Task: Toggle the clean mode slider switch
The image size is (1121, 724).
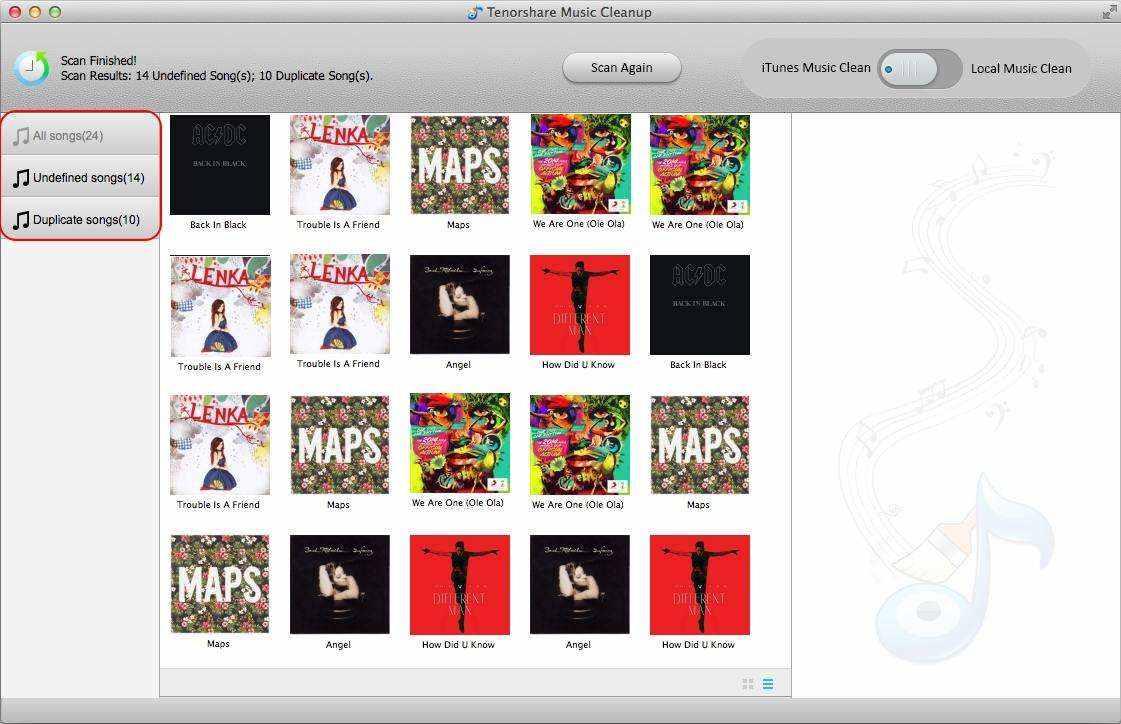Action: [918, 68]
